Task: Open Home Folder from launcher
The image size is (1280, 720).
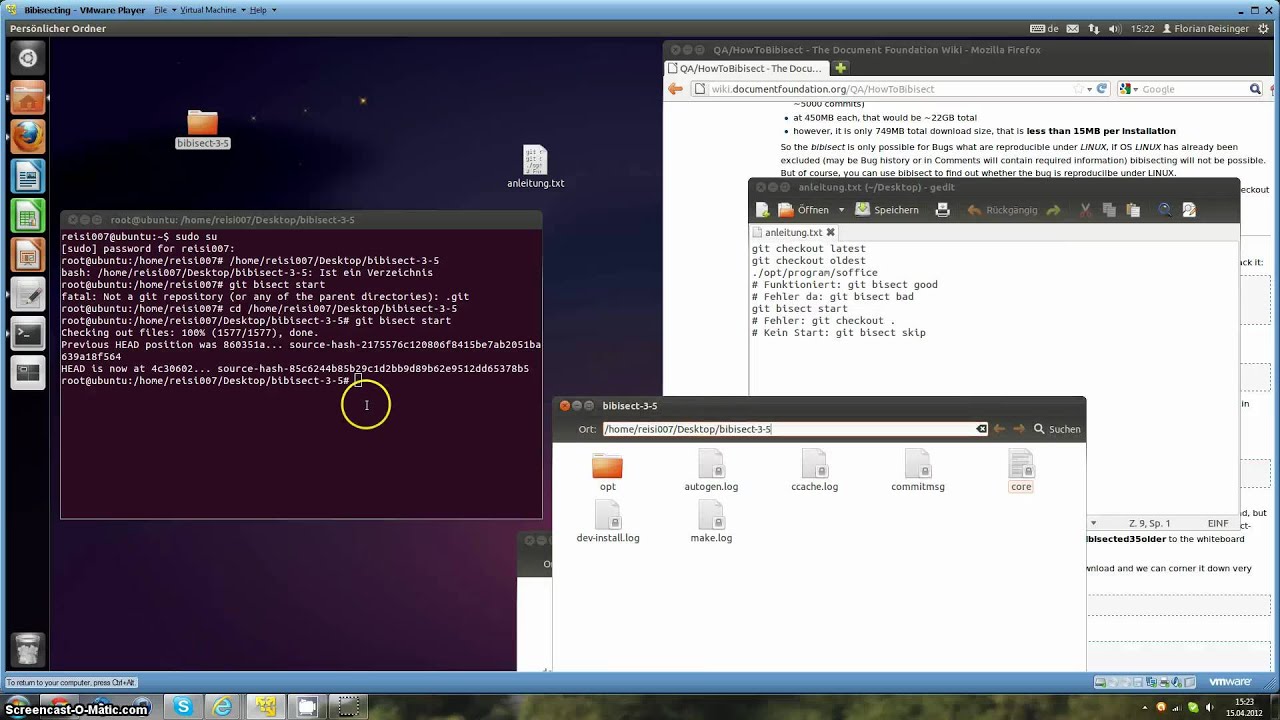Action: pyautogui.click(x=27, y=98)
